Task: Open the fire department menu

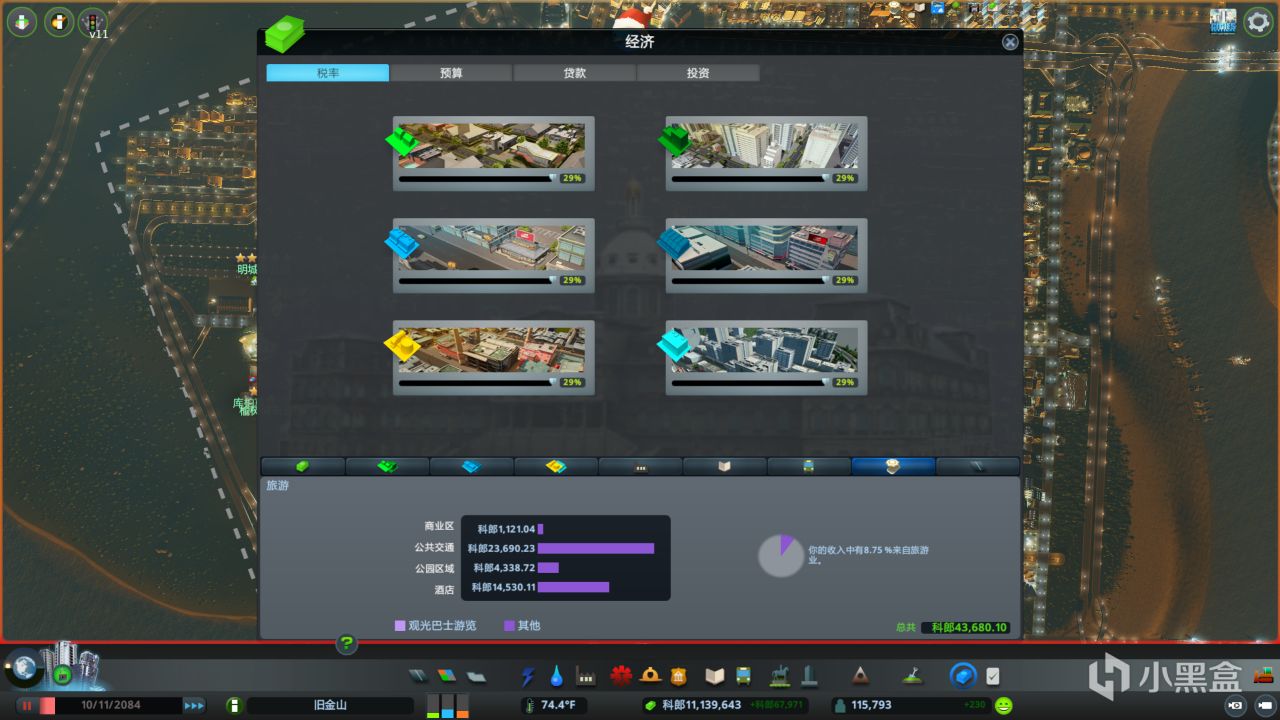Action: tap(651, 677)
